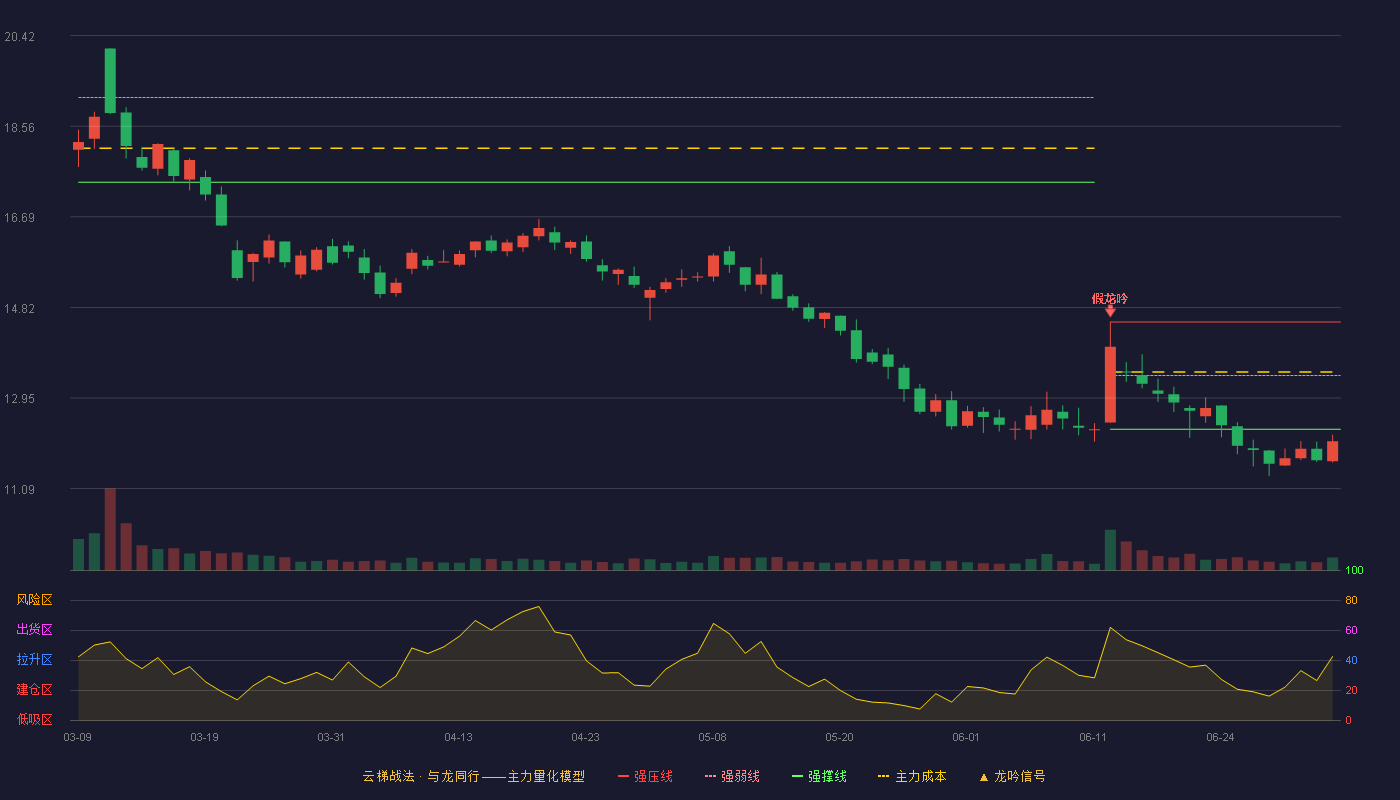Click the 16.69 price axis label
Screen dimensions: 1400x800
click(x=19, y=218)
